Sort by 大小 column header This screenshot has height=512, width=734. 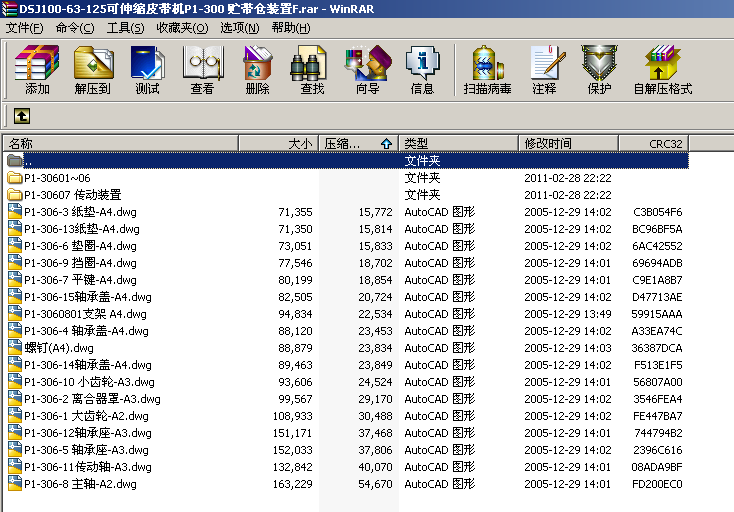pos(279,143)
